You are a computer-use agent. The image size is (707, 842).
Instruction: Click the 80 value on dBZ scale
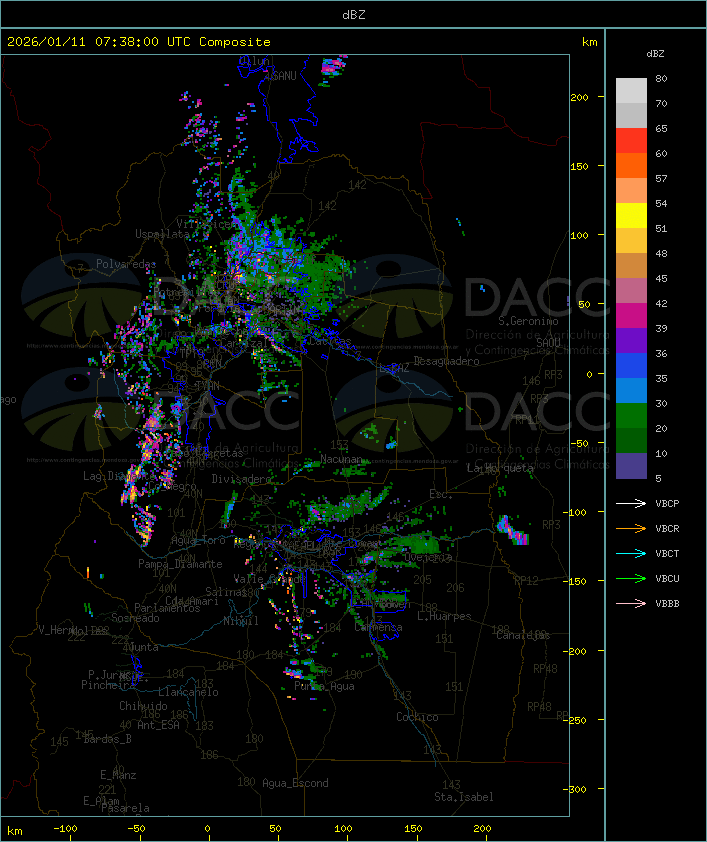(x=661, y=78)
